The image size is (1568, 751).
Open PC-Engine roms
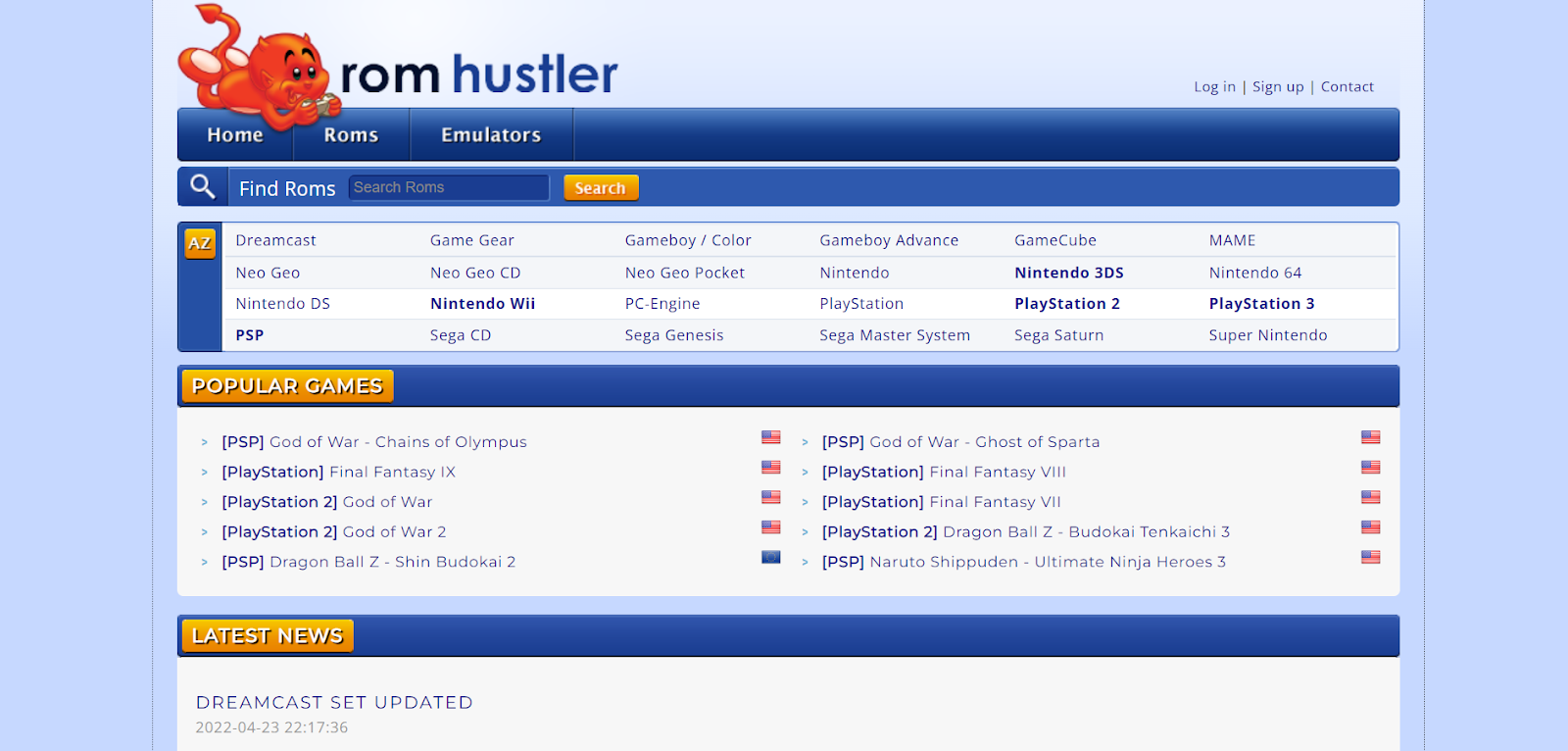point(662,304)
